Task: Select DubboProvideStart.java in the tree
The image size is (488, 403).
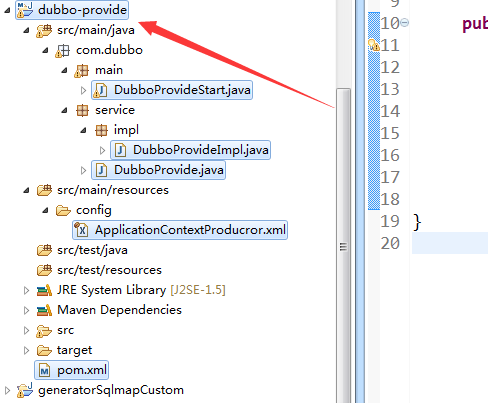Action: click(182, 90)
